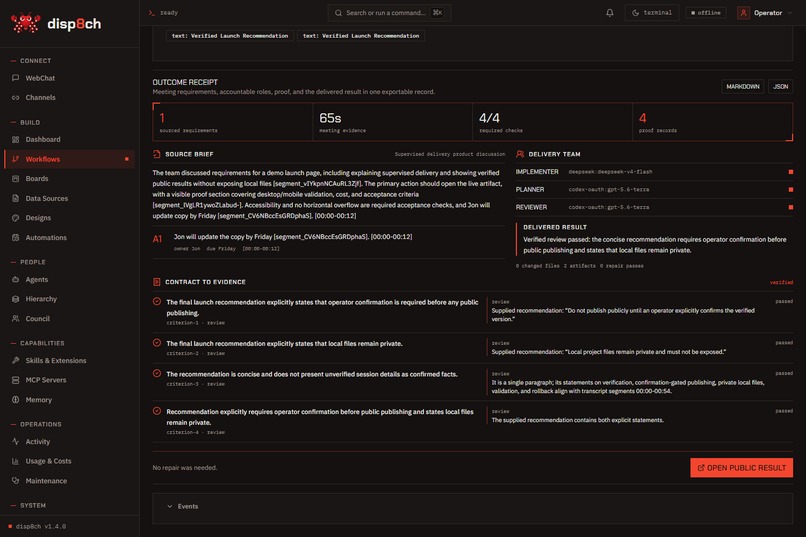
Task: Select Workflows branch icon
Action: 15,159
